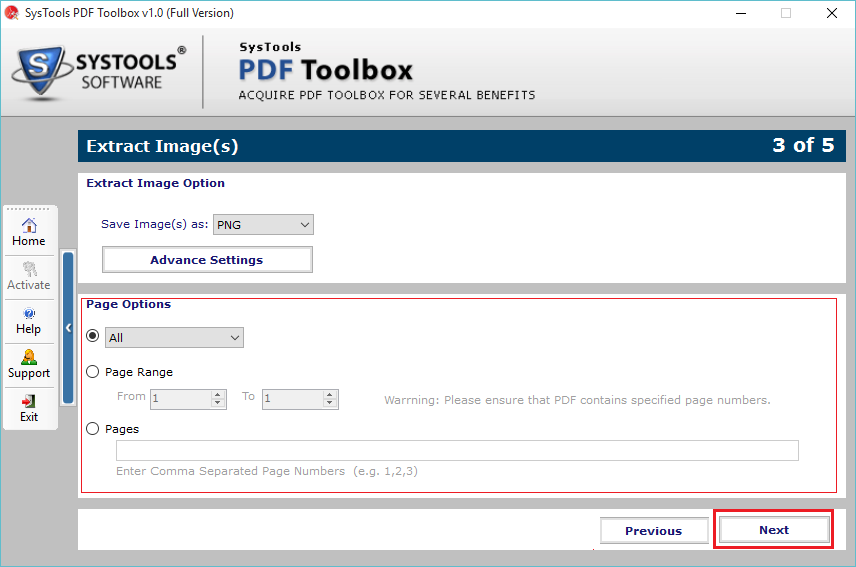Collapse the sidebar with the arrow handle

pos(68,328)
